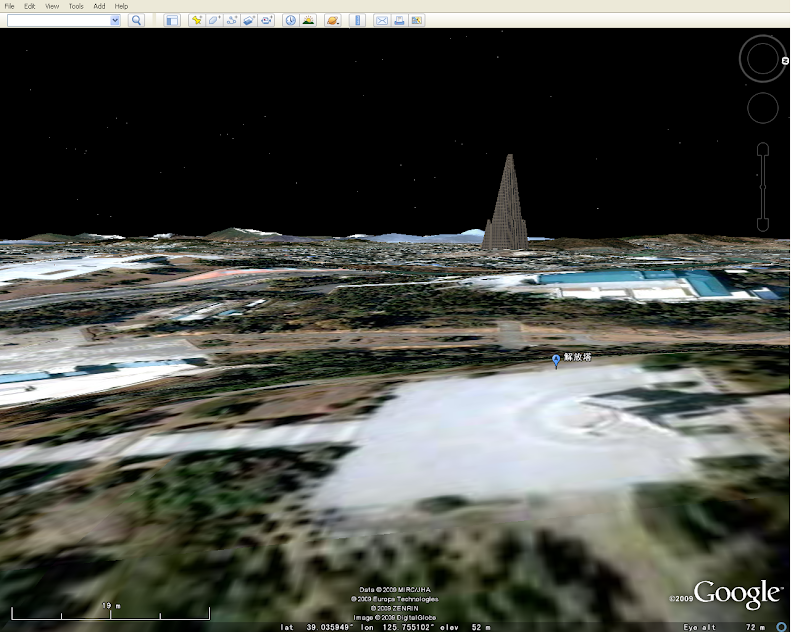Screen dimensions: 800x632
Task: Click the zoom slider bottom end
Action: 763,224
